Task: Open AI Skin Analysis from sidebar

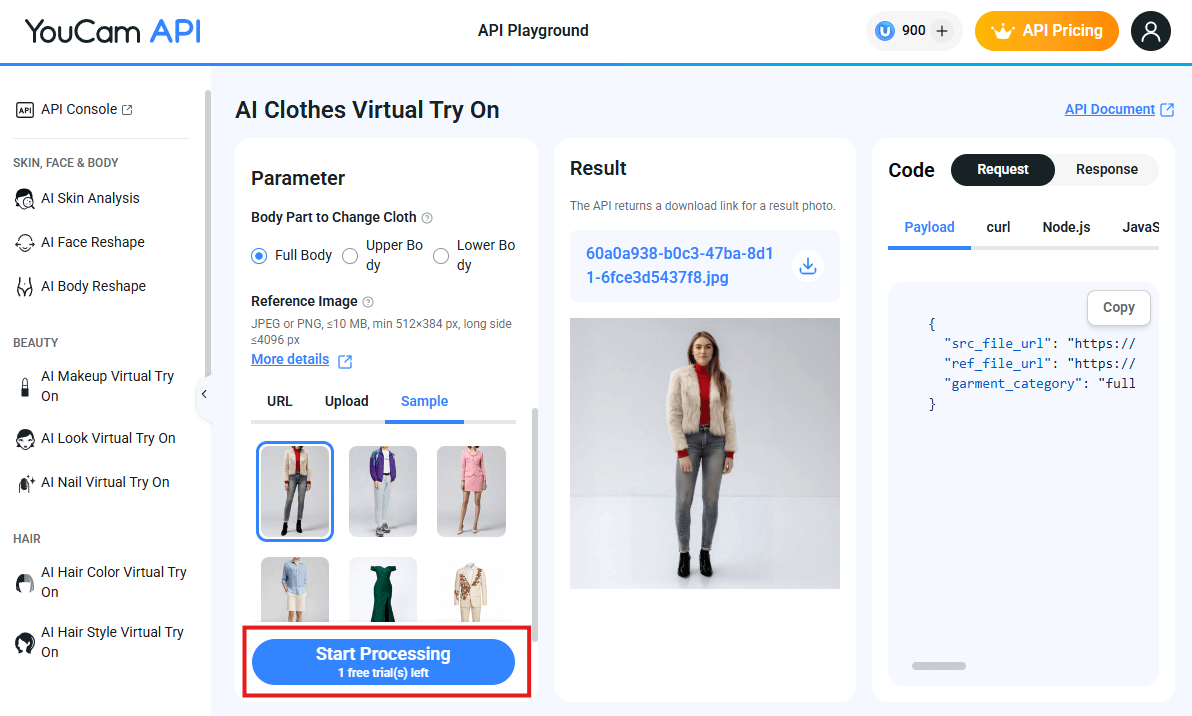Action: tap(90, 198)
